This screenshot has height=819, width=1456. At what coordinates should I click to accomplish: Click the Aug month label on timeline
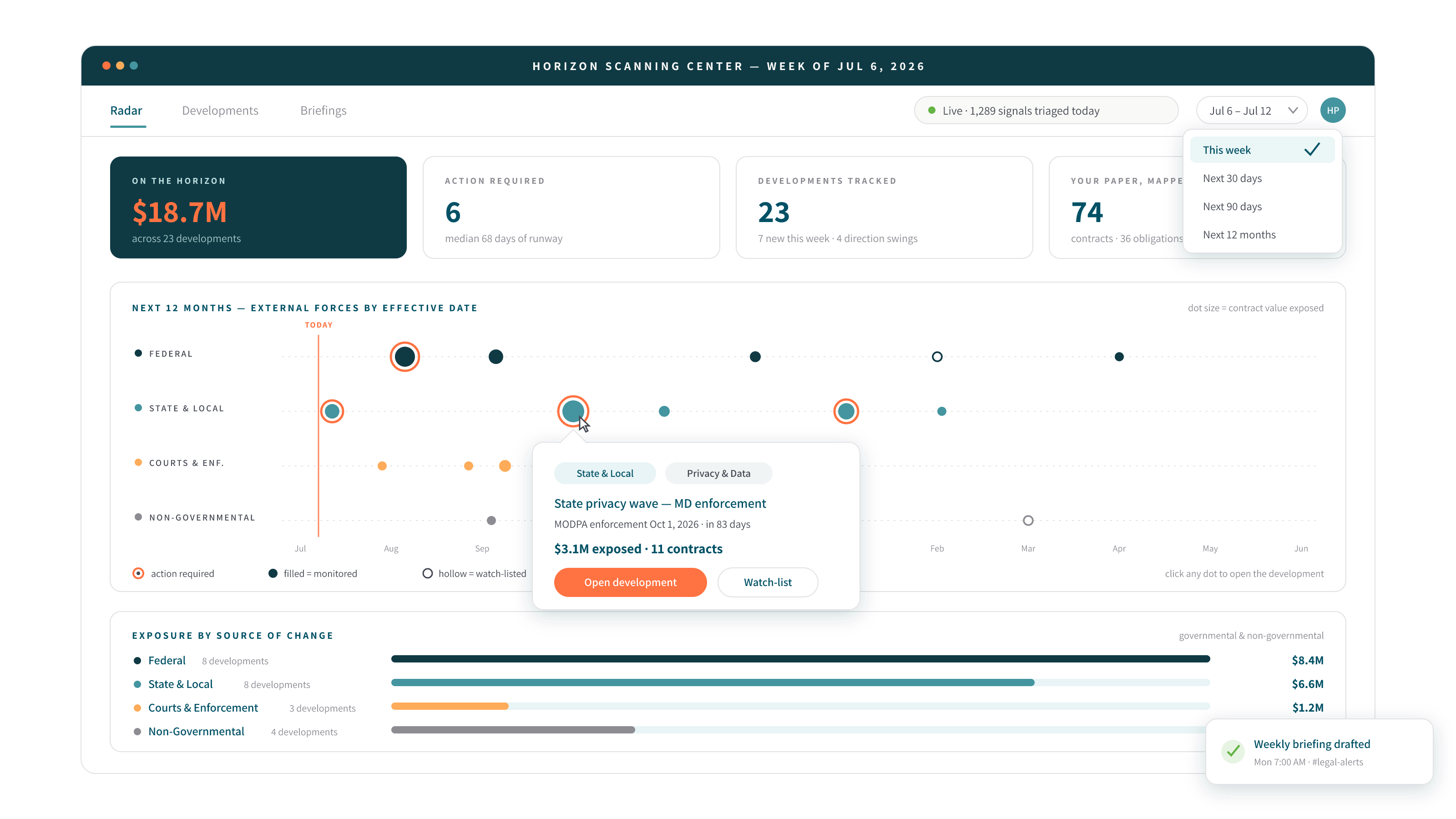(391, 548)
